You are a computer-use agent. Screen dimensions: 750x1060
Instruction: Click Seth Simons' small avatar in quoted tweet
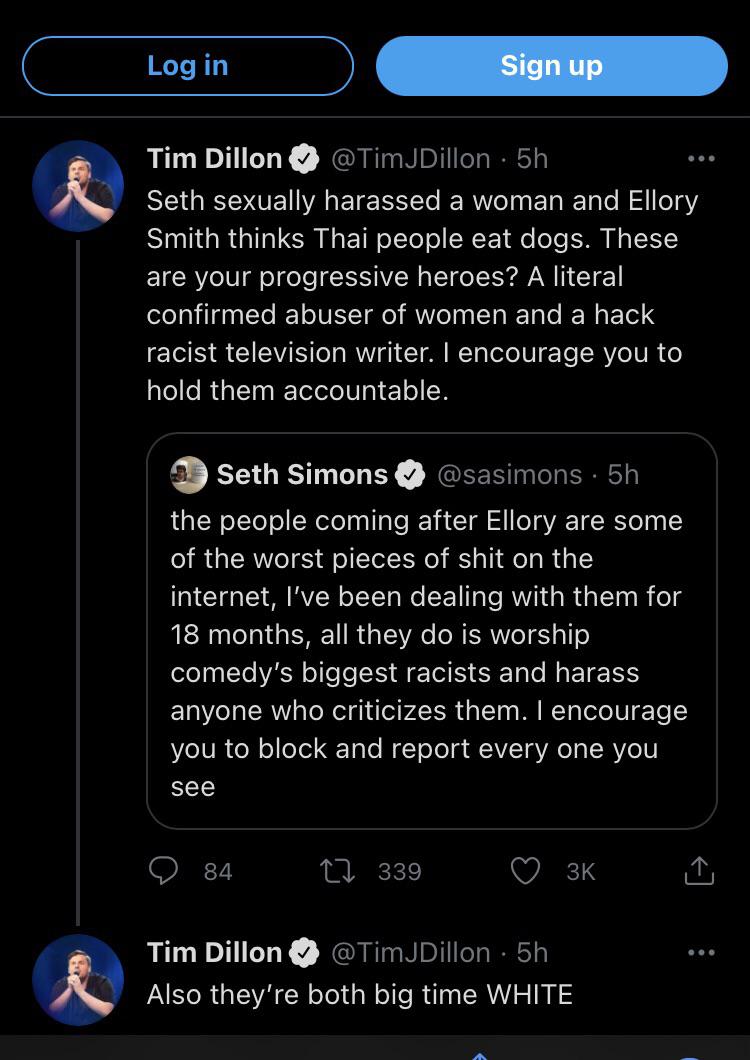(189, 475)
